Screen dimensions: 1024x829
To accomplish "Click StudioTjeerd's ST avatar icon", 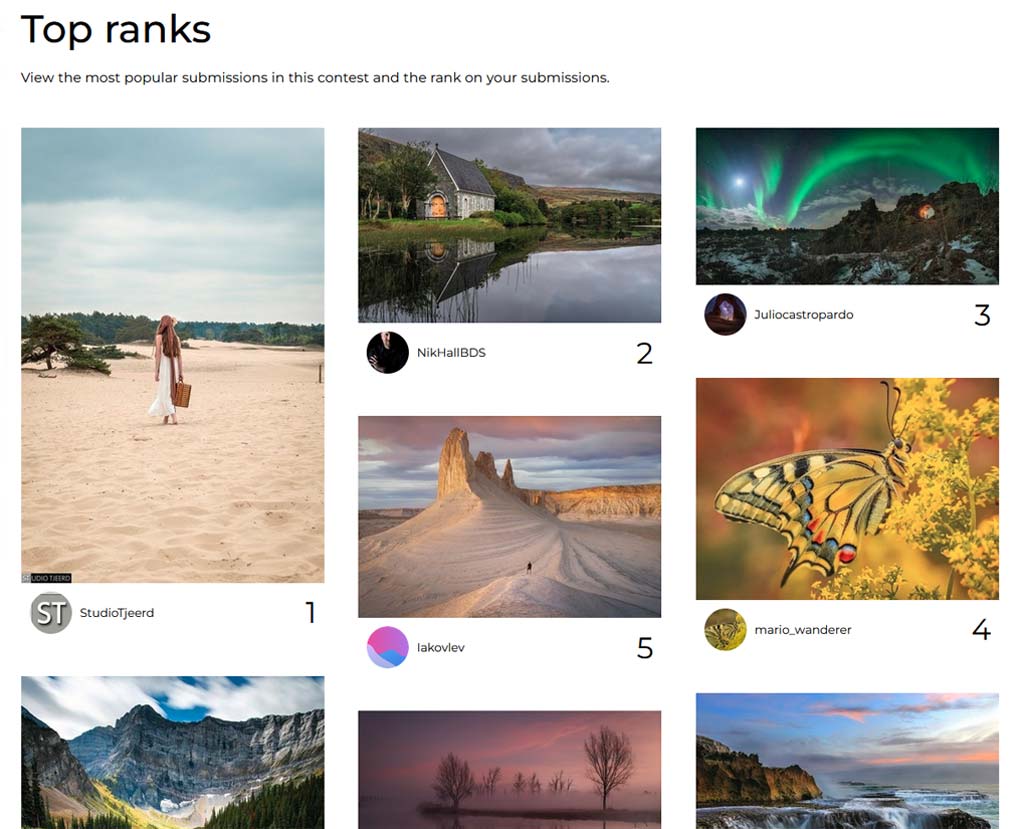I will click(51, 613).
